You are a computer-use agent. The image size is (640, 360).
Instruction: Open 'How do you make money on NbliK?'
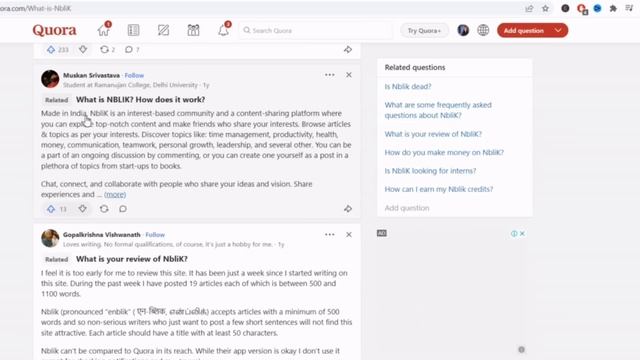pyautogui.click(x=444, y=152)
